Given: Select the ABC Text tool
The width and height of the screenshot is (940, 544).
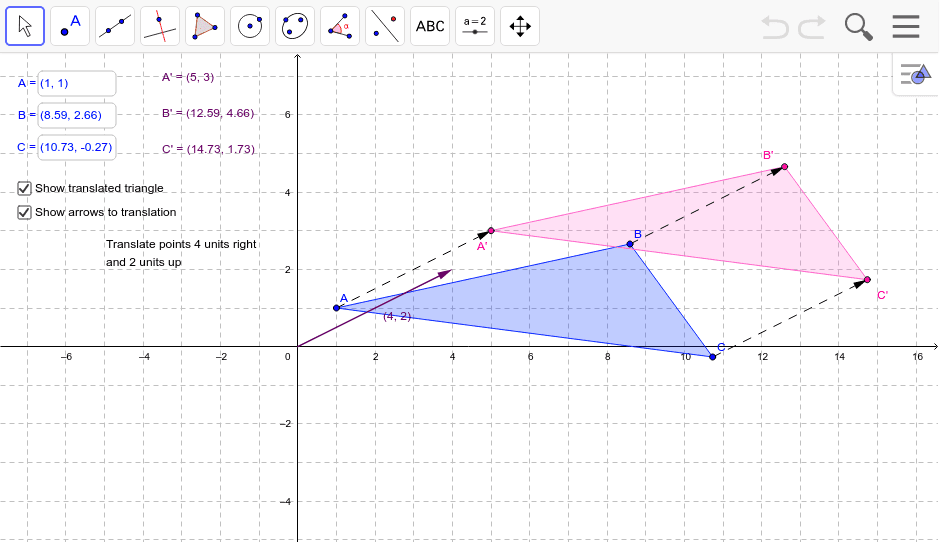Looking at the screenshot, I should tap(430, 26).
